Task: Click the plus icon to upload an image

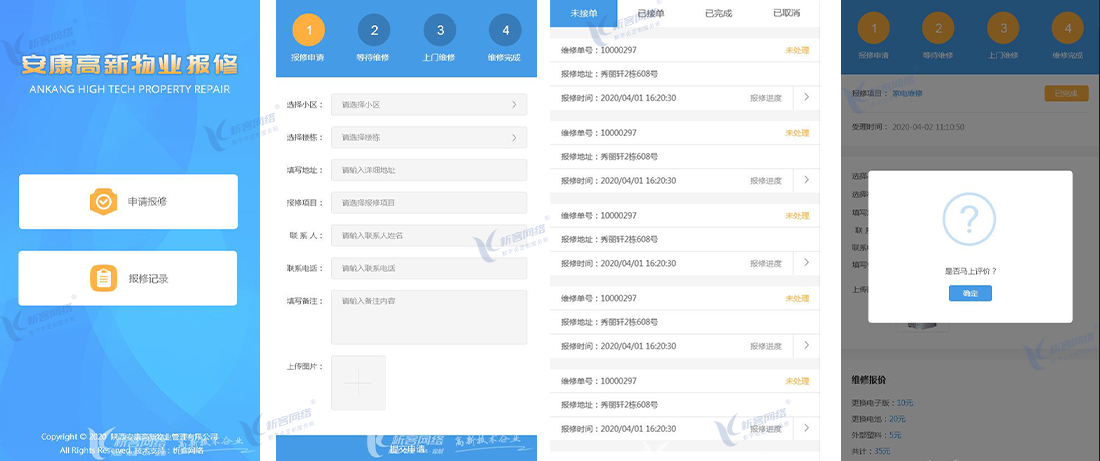Action: pos(358,383)
